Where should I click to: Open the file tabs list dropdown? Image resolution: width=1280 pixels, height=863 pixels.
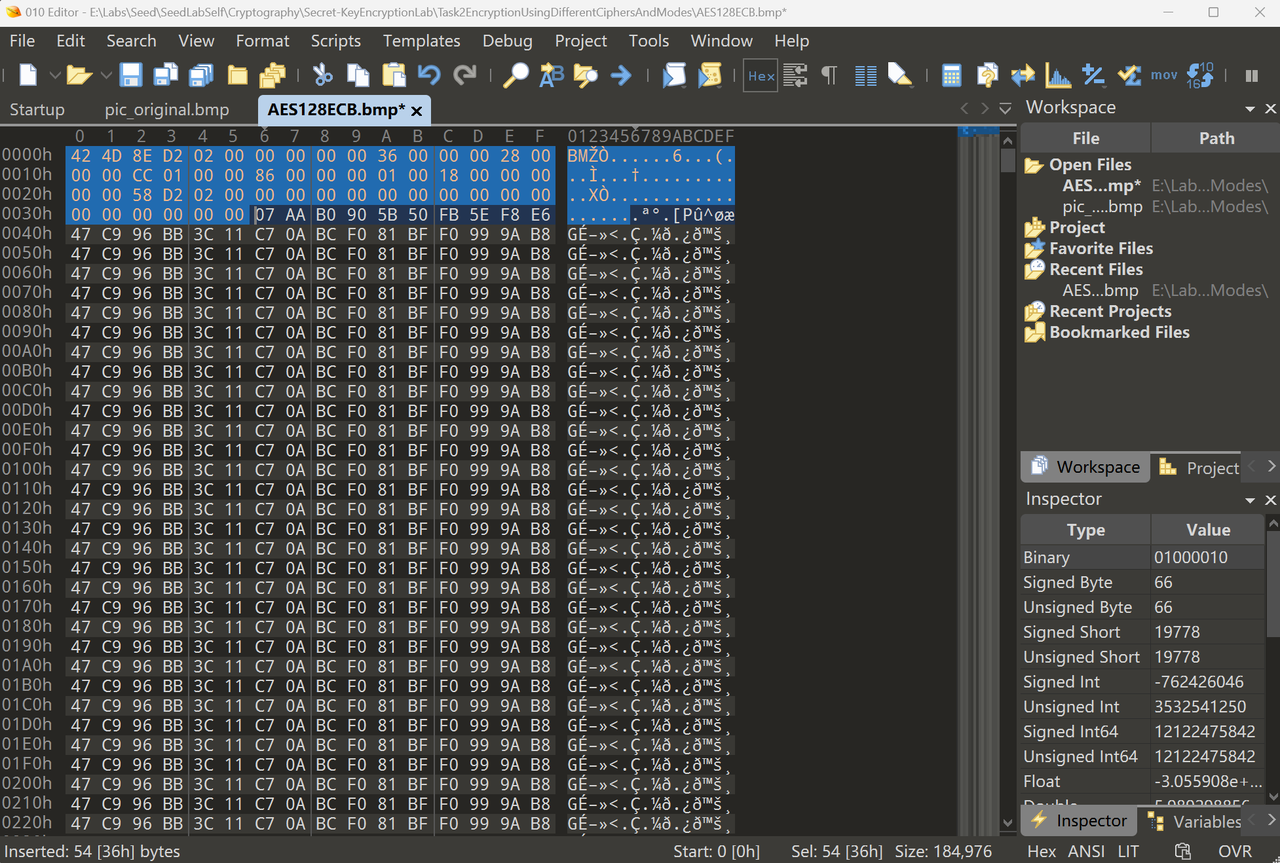pyautogui.click(x=1005, y=108)
